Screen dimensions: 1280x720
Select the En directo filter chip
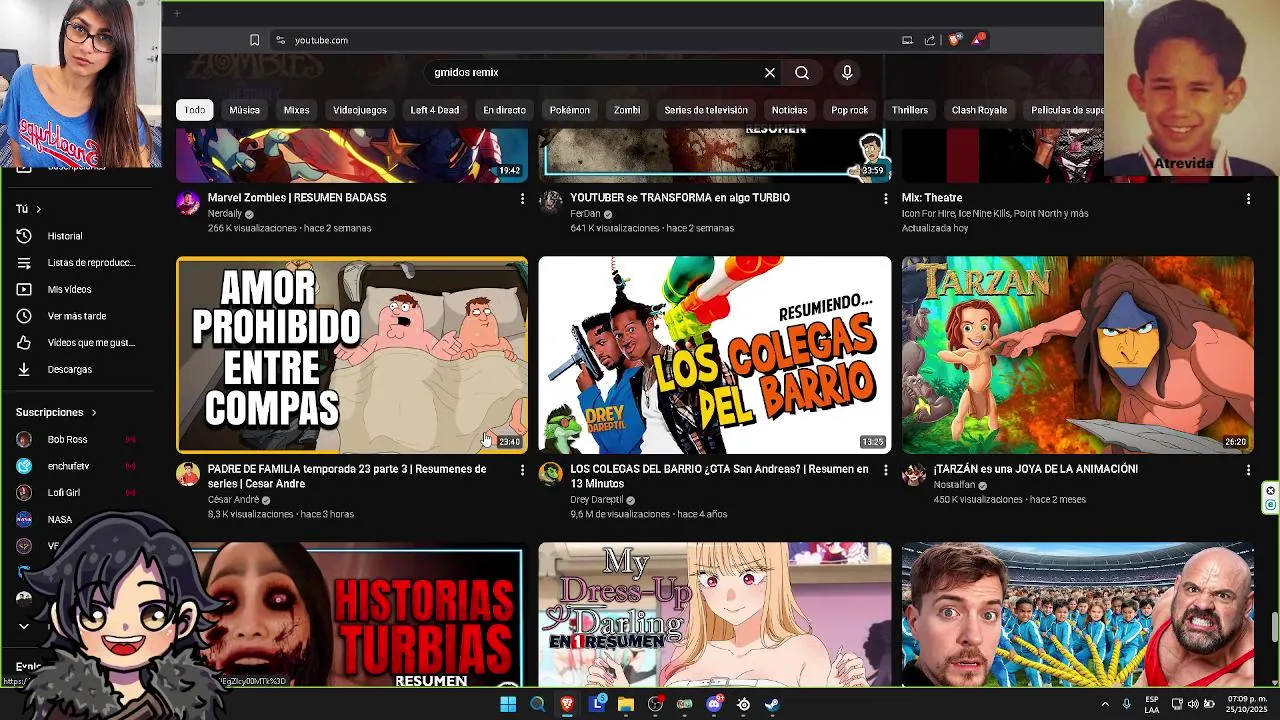tap(504, 110)
